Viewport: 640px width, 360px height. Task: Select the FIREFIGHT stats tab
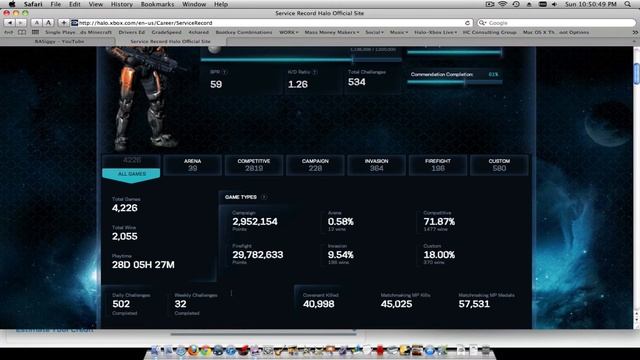[x=438, y=165]
